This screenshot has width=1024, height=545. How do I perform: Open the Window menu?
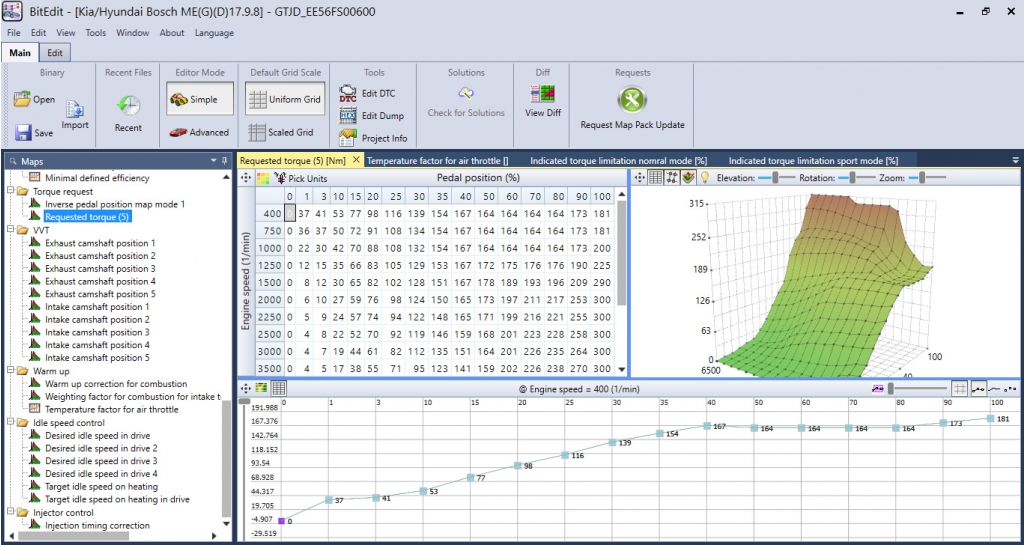click(133, 33)
